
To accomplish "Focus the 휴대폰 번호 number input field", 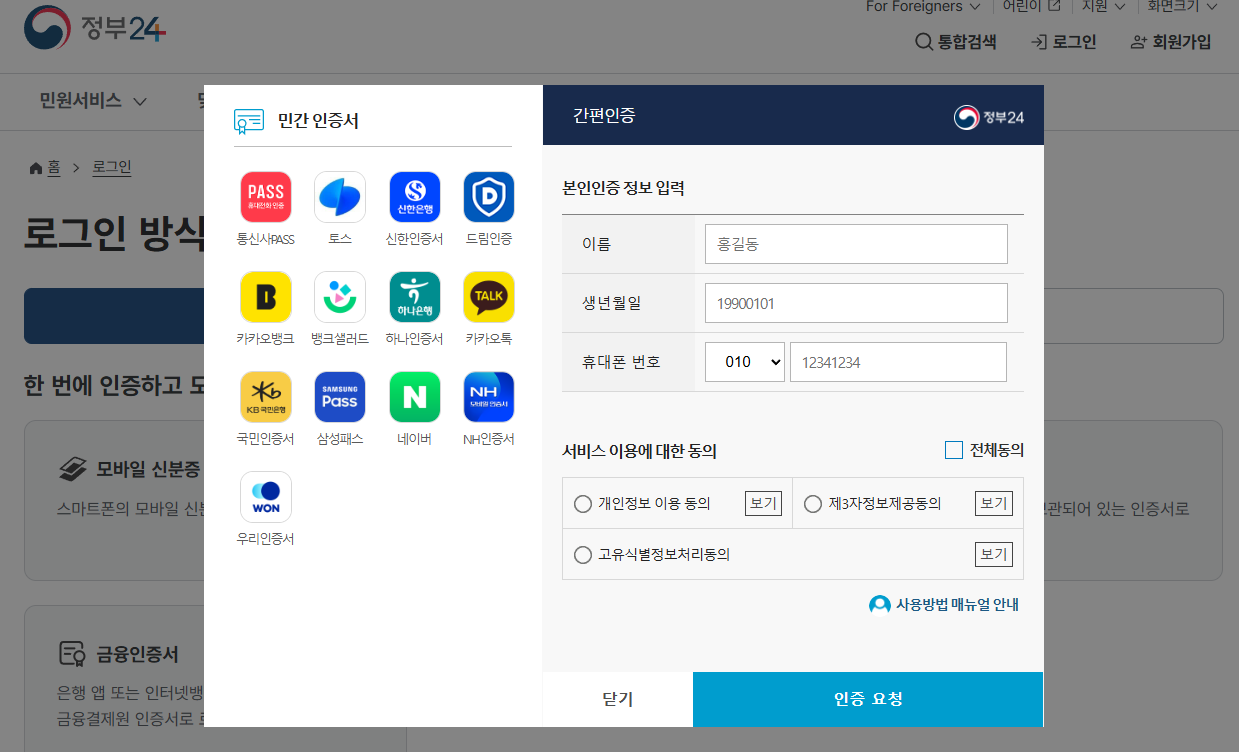I will point(898,362).
